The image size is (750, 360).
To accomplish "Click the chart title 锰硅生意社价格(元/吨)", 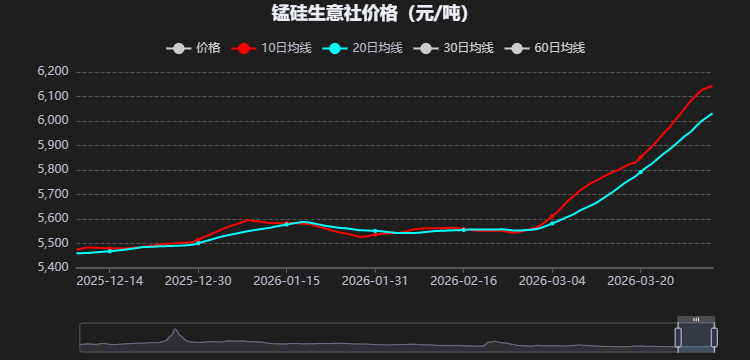I will (371, 13).
